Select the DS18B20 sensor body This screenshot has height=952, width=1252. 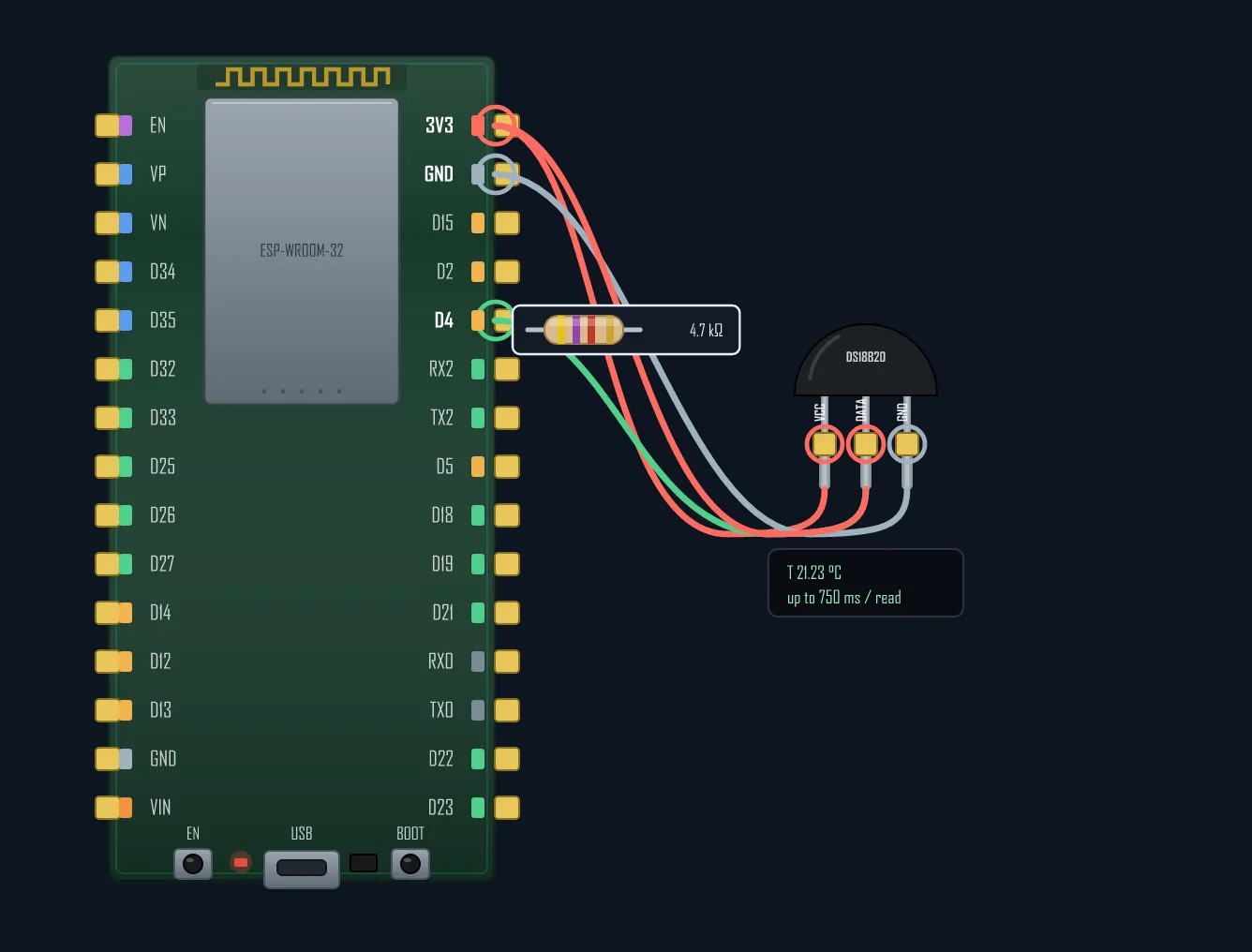pyautogui.click(x=866, y=361)
